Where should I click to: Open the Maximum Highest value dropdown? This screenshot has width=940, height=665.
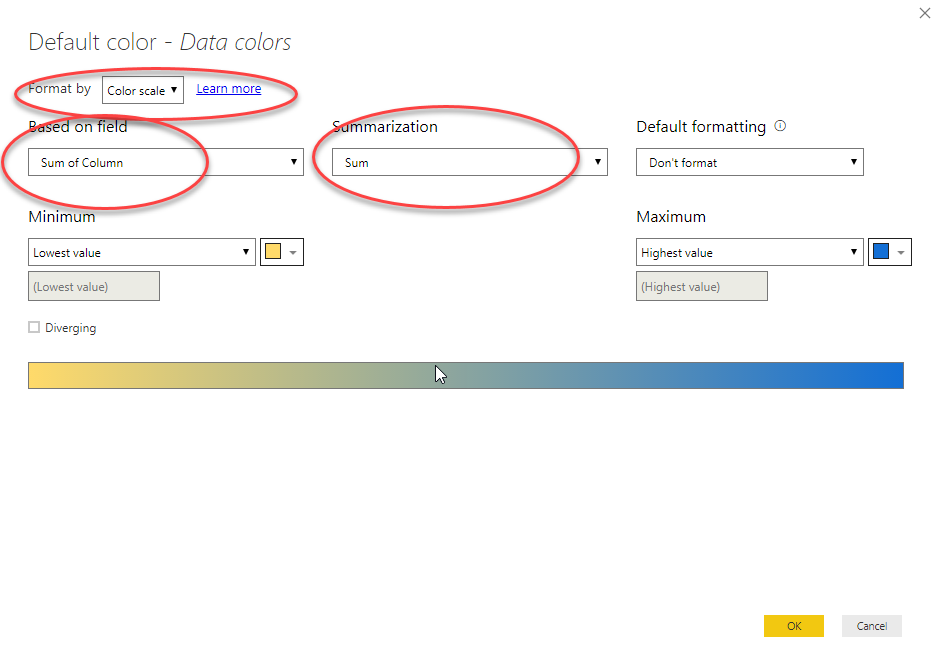(x=750, y=252)
